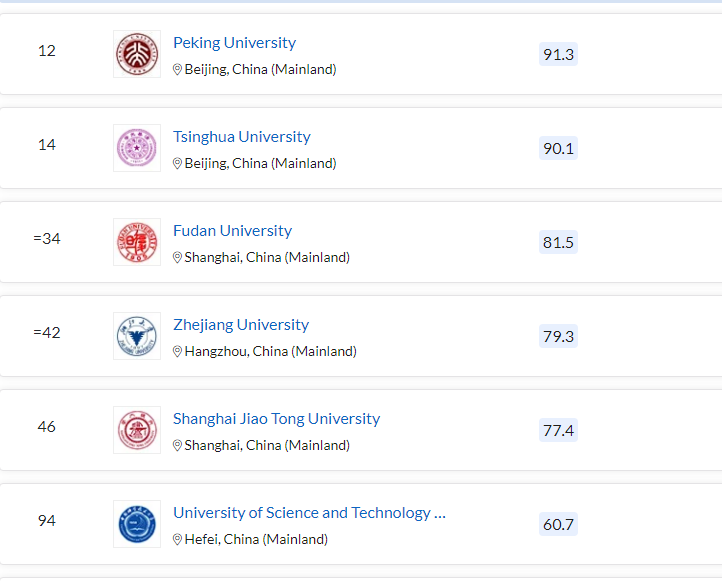
Task: Click the 91.3 score badge
Action: tap(558, 54)
